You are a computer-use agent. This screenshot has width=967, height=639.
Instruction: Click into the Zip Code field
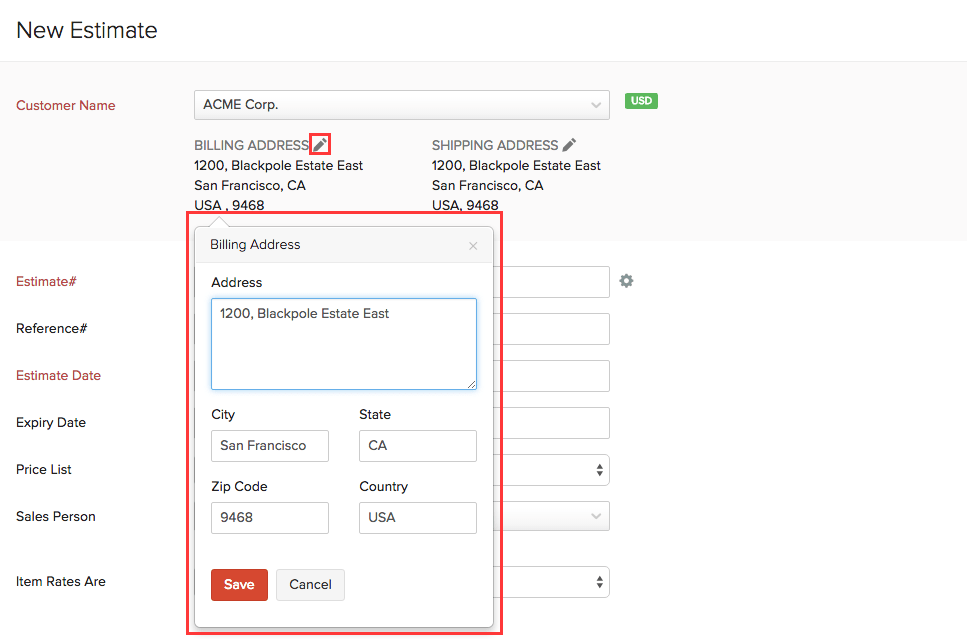point(270,518)
